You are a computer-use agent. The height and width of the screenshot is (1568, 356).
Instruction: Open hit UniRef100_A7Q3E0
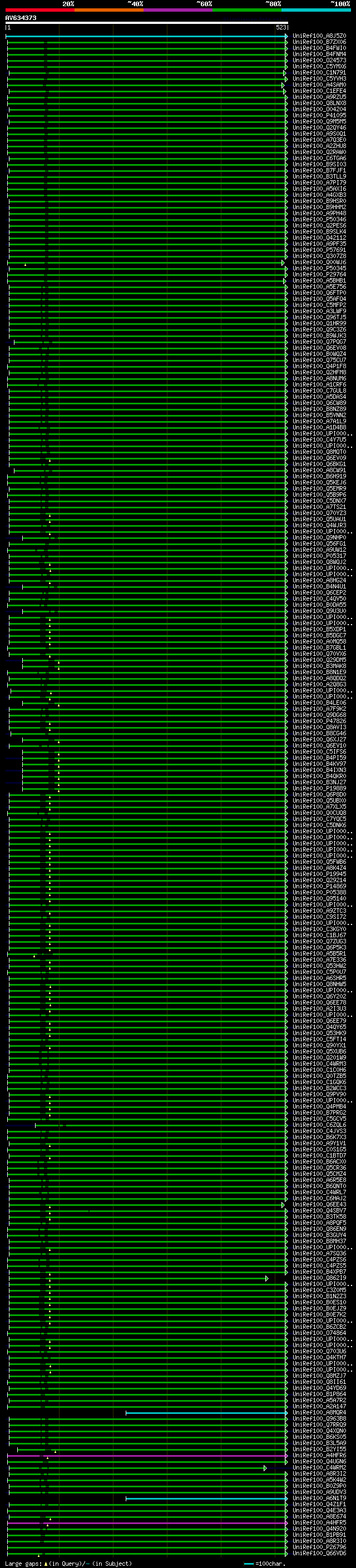(319, 140)
